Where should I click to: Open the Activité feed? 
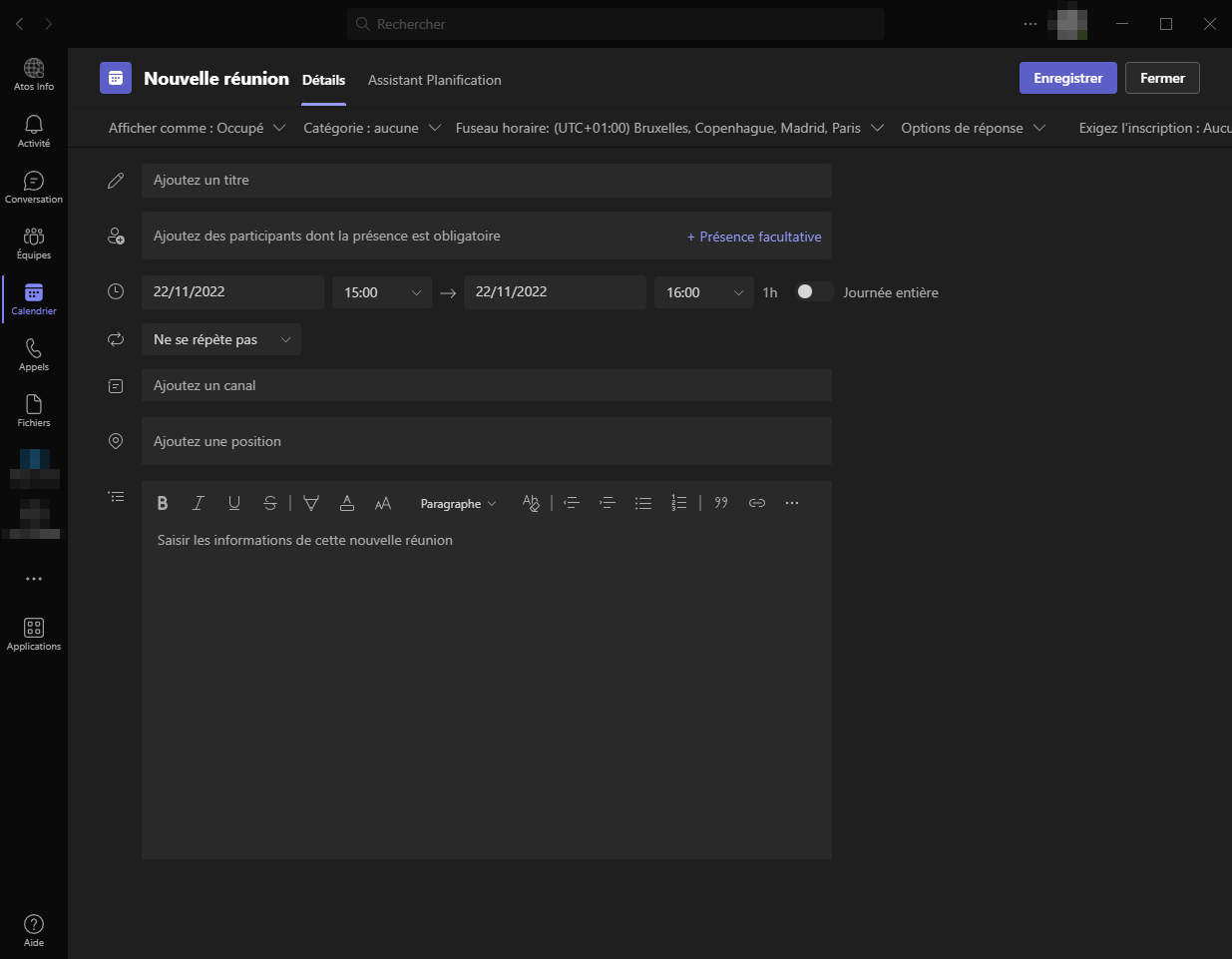34,131
